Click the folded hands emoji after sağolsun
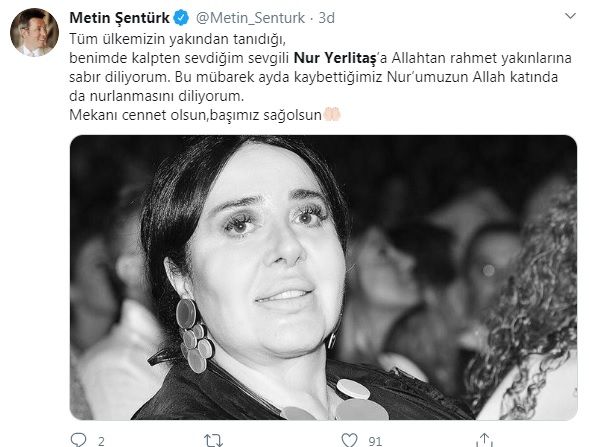 pyautogui.click(x=332, y=114)
